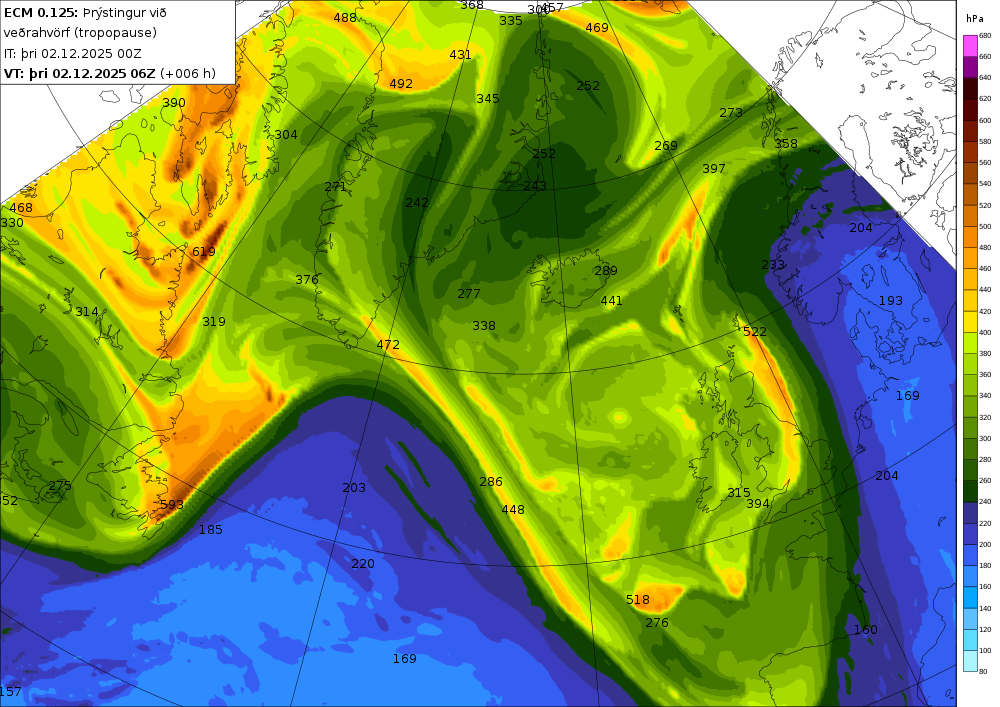This screenshot has width=1000, height=707.
Task: Click the dark green legend swatch between 240 and 260
Action: [x=970, y=492]
